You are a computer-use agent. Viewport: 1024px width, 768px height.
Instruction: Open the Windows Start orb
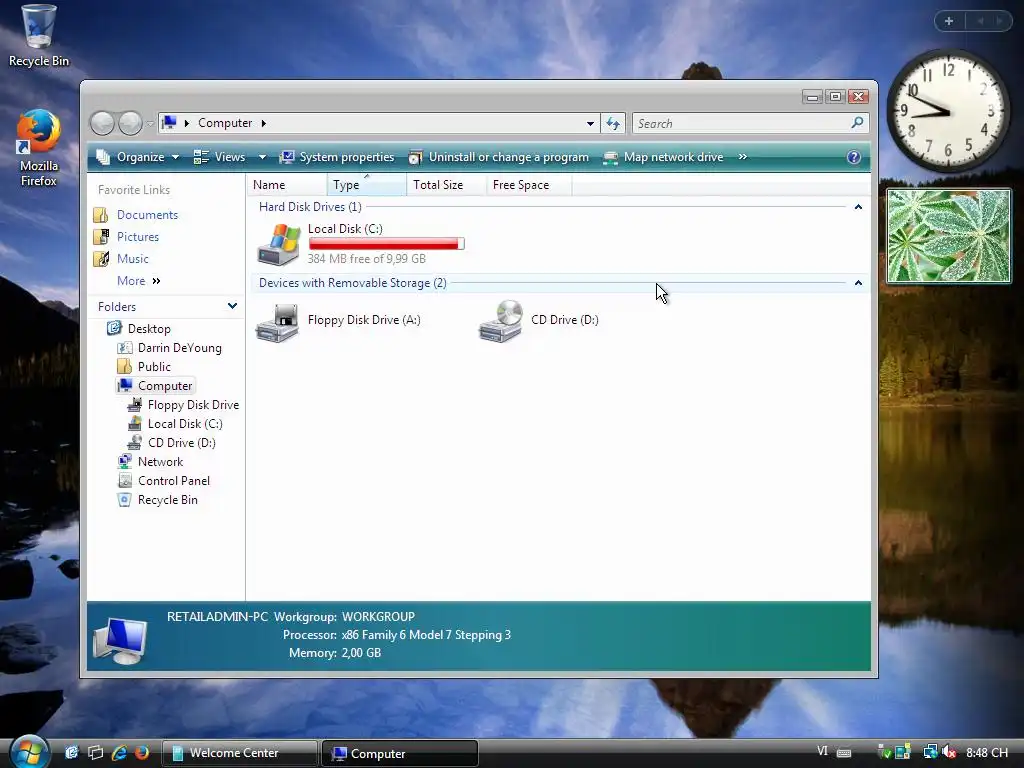click(x=29, y=752)
